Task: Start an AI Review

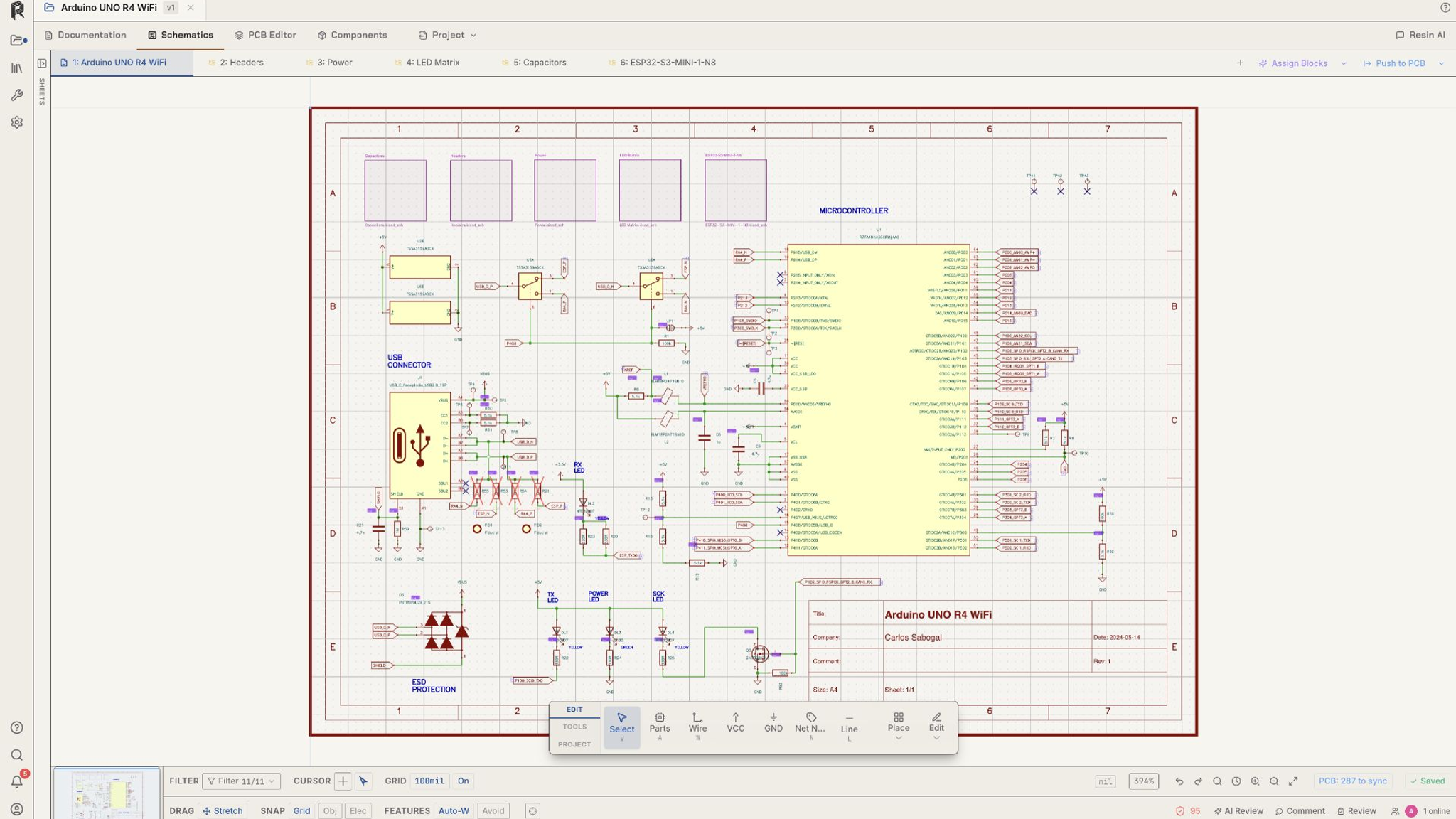Action: pyautogui.click(x=1238, y=811)
